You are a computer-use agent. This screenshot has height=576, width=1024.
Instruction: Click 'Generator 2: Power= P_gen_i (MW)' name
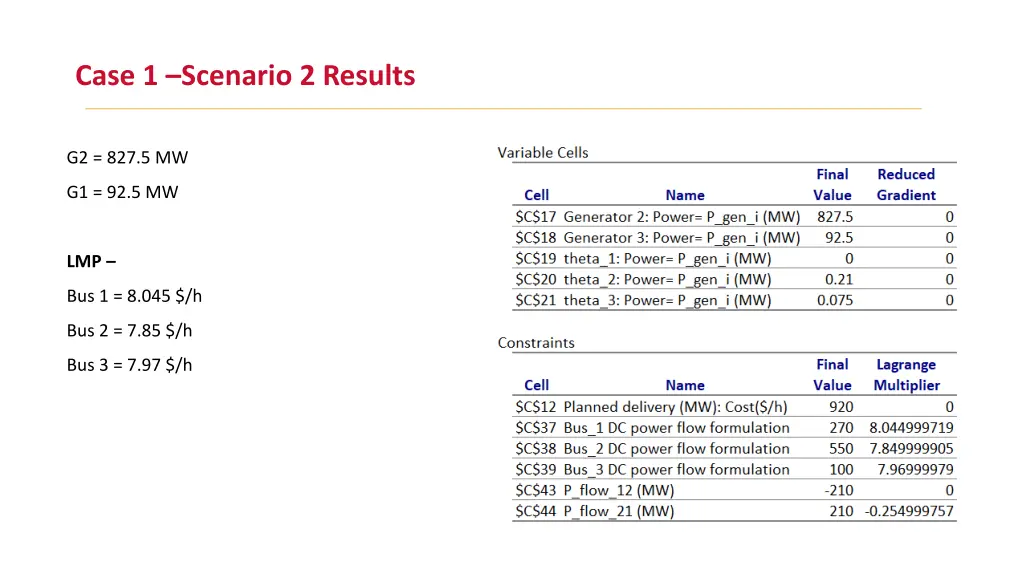[682, 217]
